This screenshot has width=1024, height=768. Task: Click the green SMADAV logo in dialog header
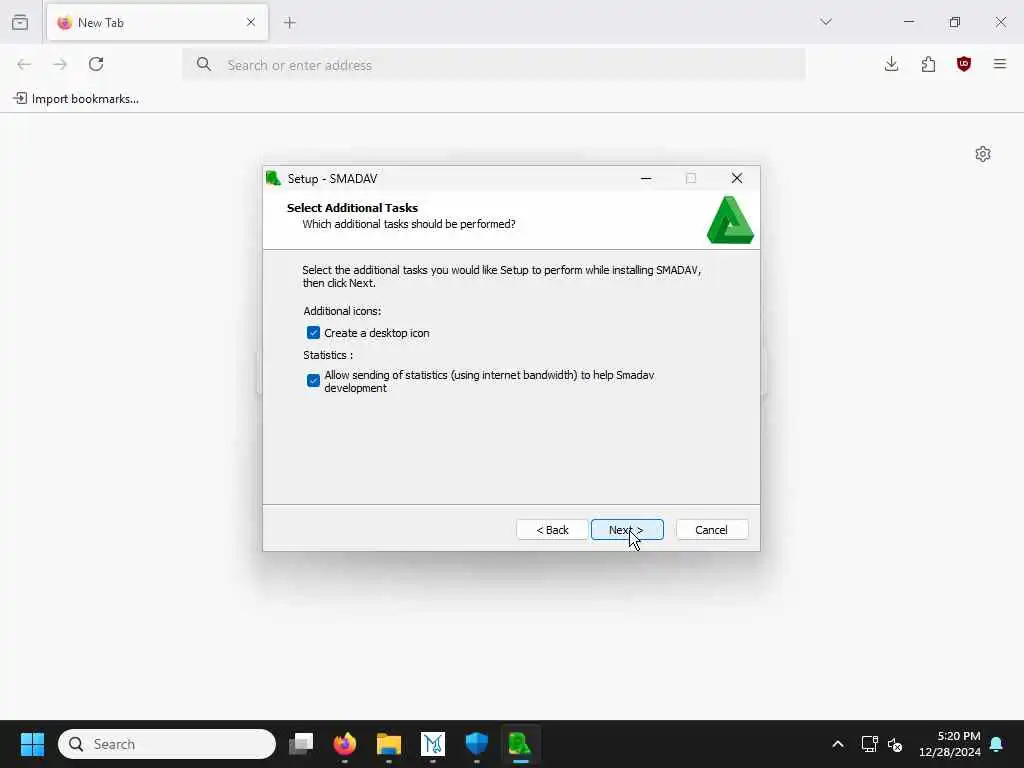tap(730, 220)
